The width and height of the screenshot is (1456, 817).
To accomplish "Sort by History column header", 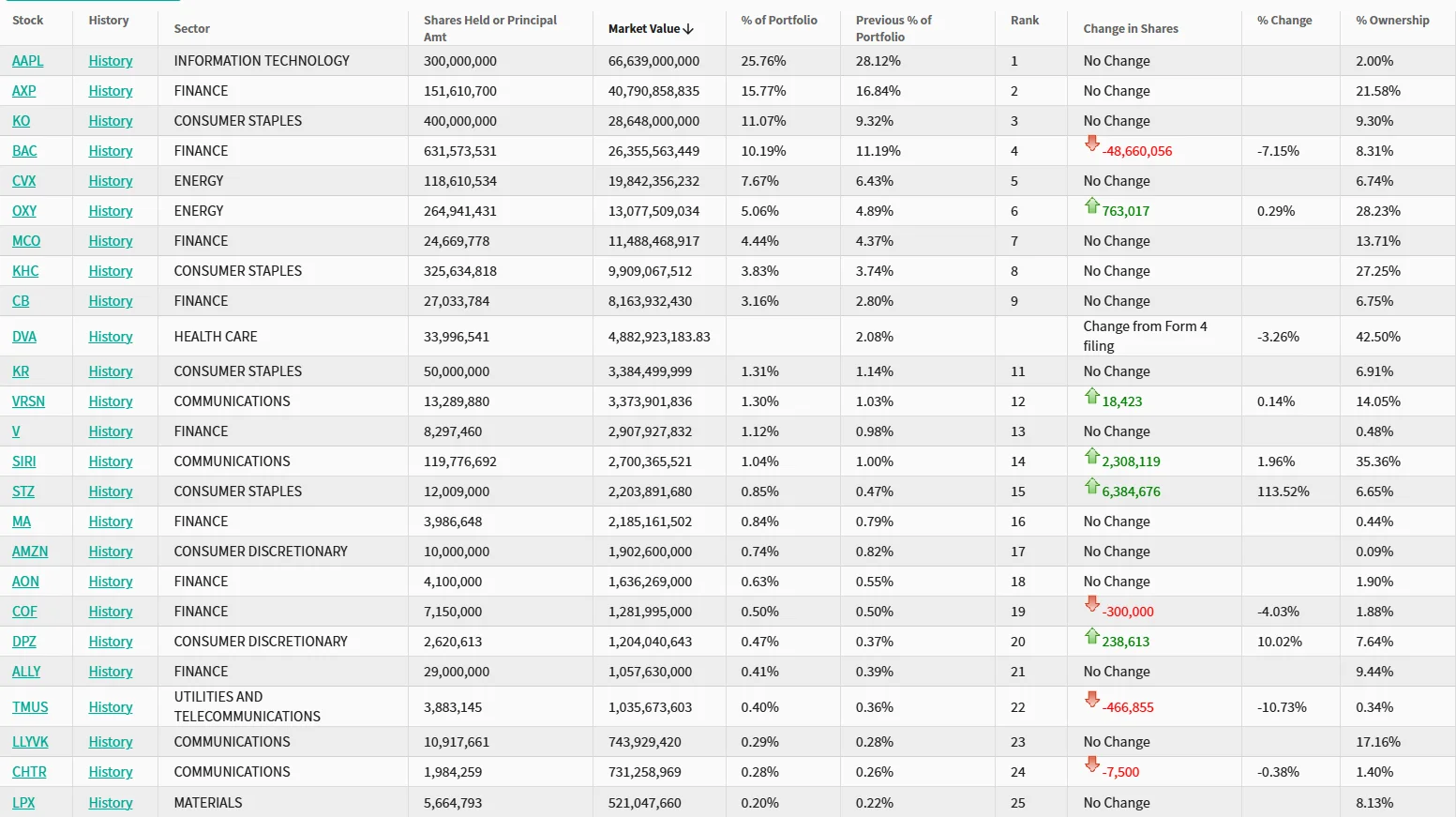I will pyautogui.click(x=109, y=21).
